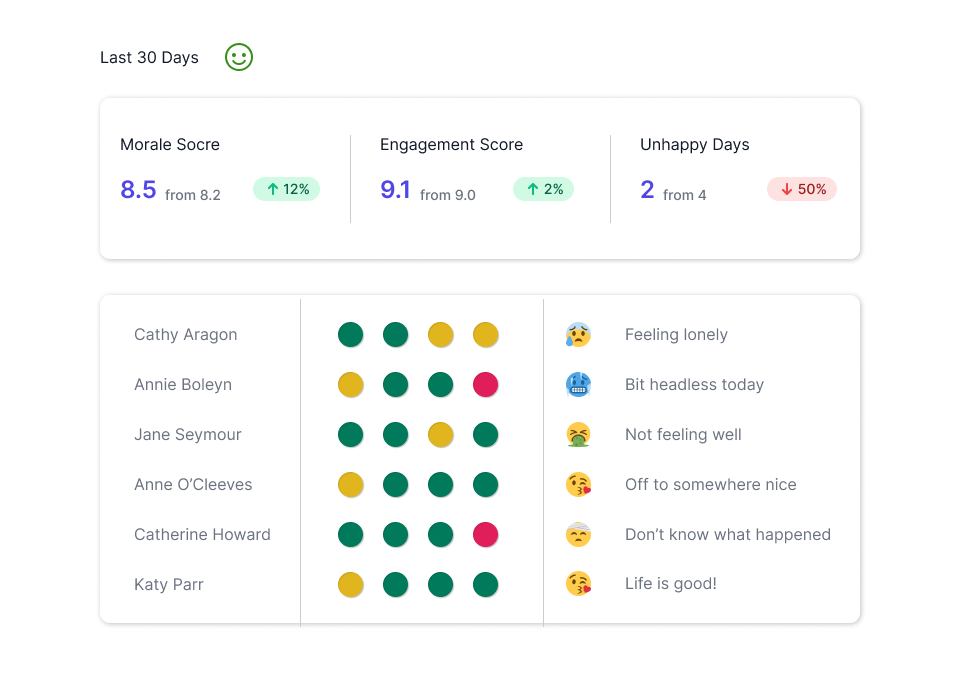Select the last green dot for Anne O'Cleeves
This screenshot has height=698, width=960.
(x=486, y=484)
